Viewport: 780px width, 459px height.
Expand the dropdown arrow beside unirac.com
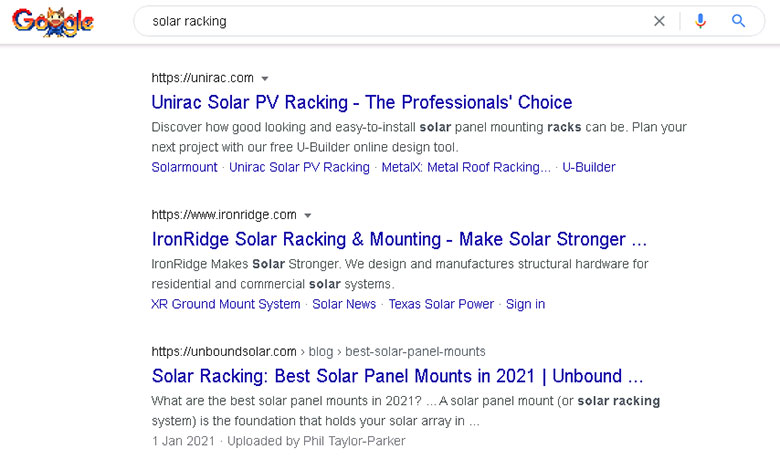point(265,78)
